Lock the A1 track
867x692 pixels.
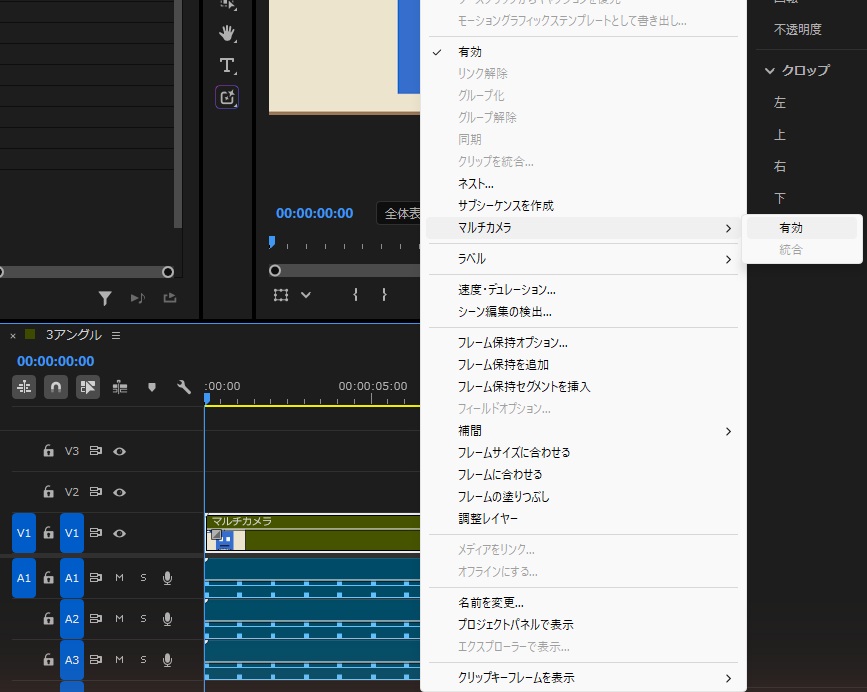pyautogui.click(x=49, y=578)
